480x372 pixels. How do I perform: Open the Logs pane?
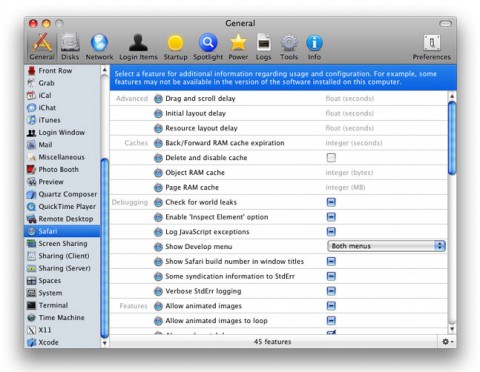click(x=263, y=47)
